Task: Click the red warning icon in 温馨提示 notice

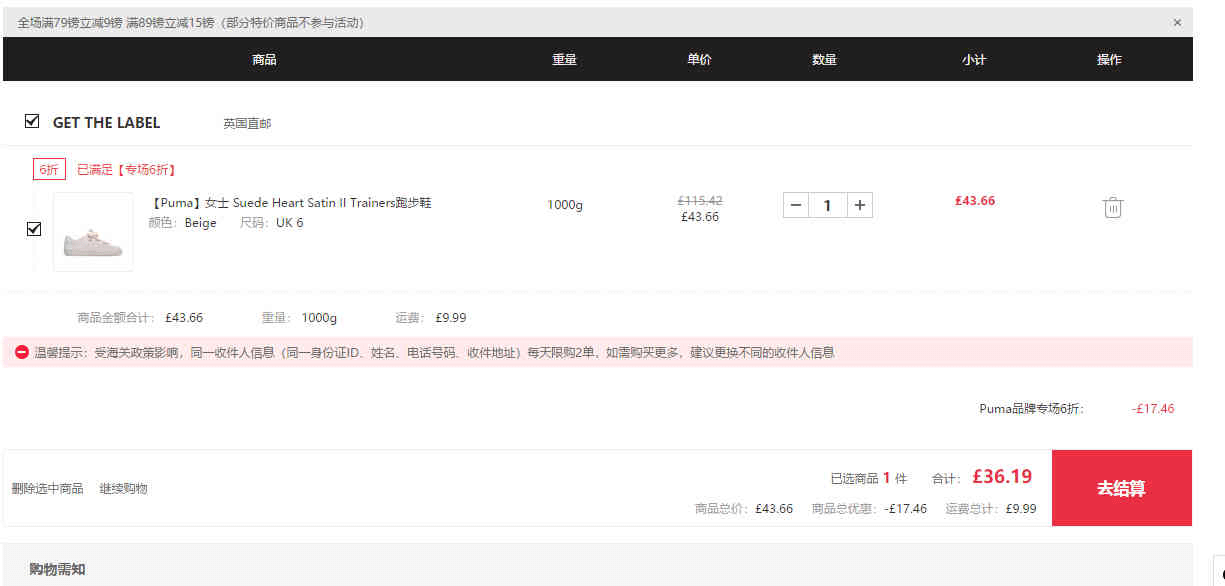Action: click(22, 352)
